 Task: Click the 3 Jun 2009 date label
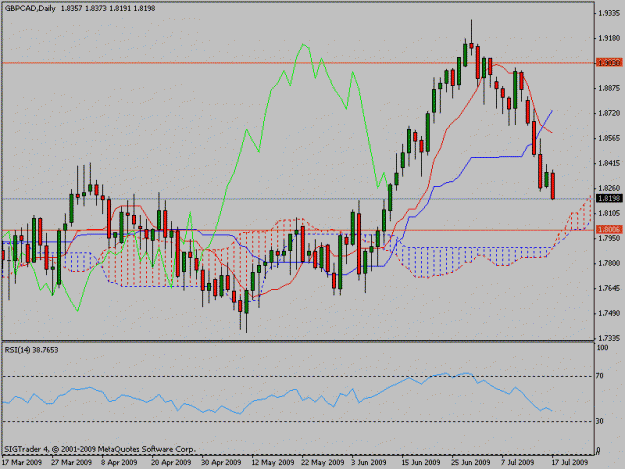369,462
